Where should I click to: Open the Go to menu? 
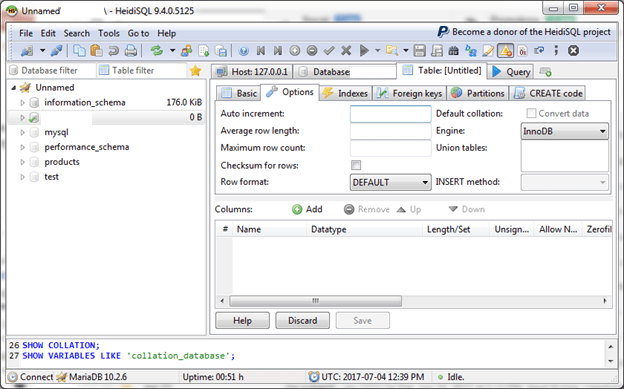(x=138, y=33)
